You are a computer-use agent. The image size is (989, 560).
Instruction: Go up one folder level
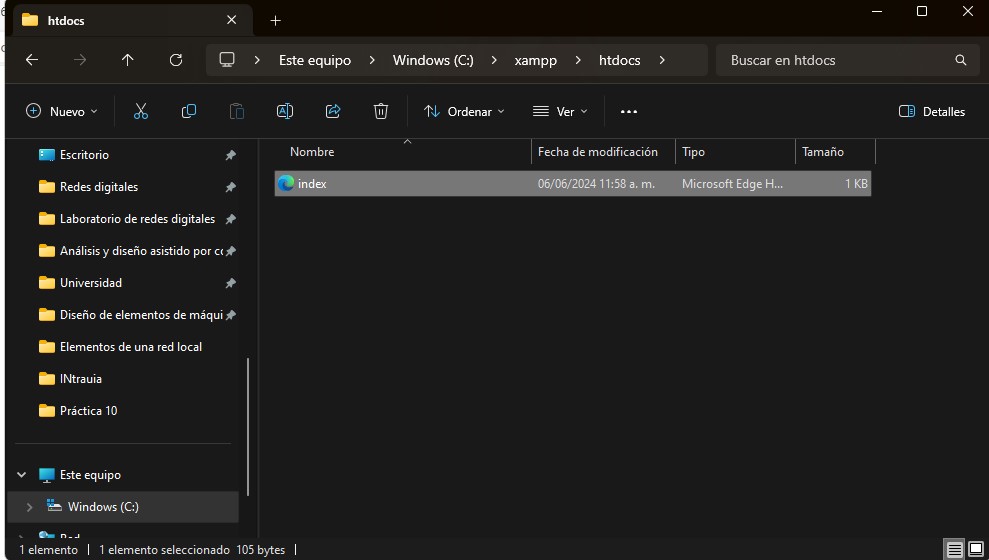(127, 60)
